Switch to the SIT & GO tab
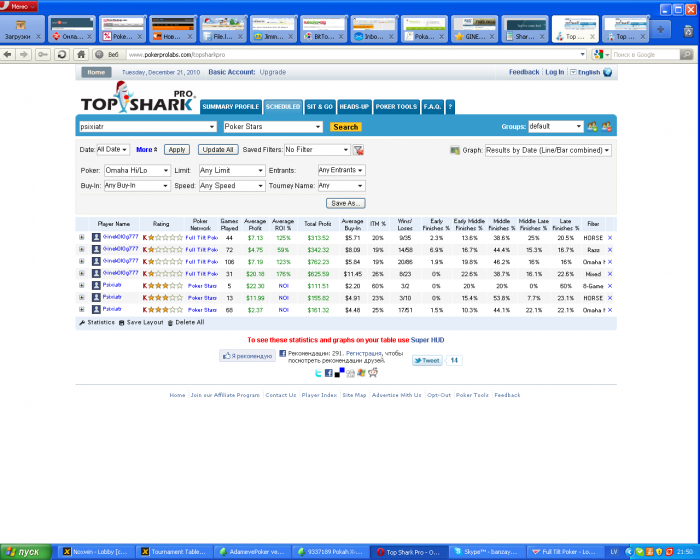 (x=320, y=107)
